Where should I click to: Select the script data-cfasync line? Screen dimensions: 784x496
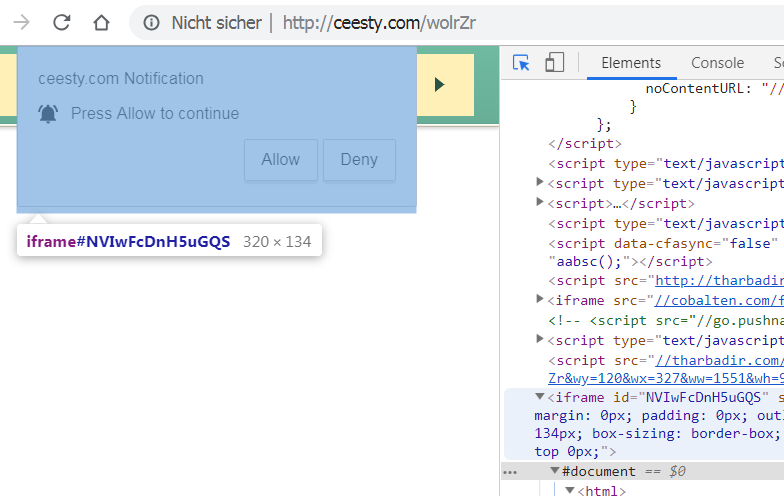(663, 244)
